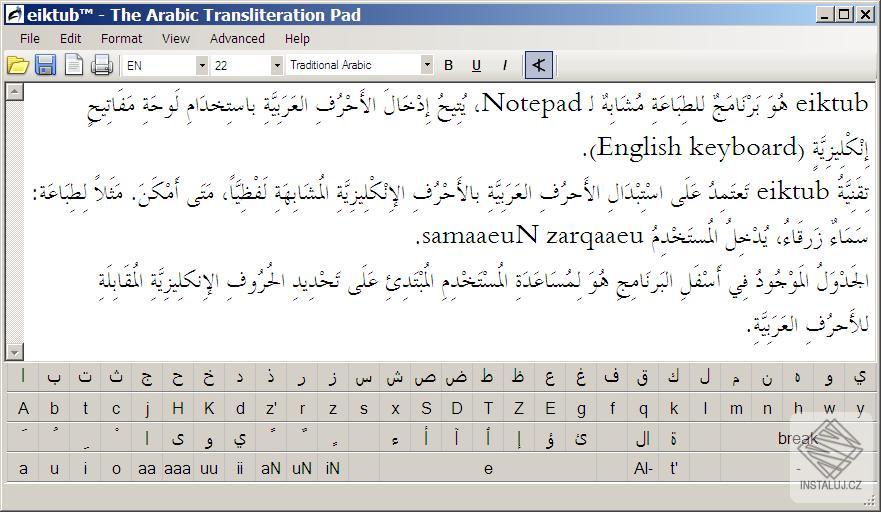
Task: Click the text 'samaaeuN zarqaaeu' in the editor
Action: 533,235
